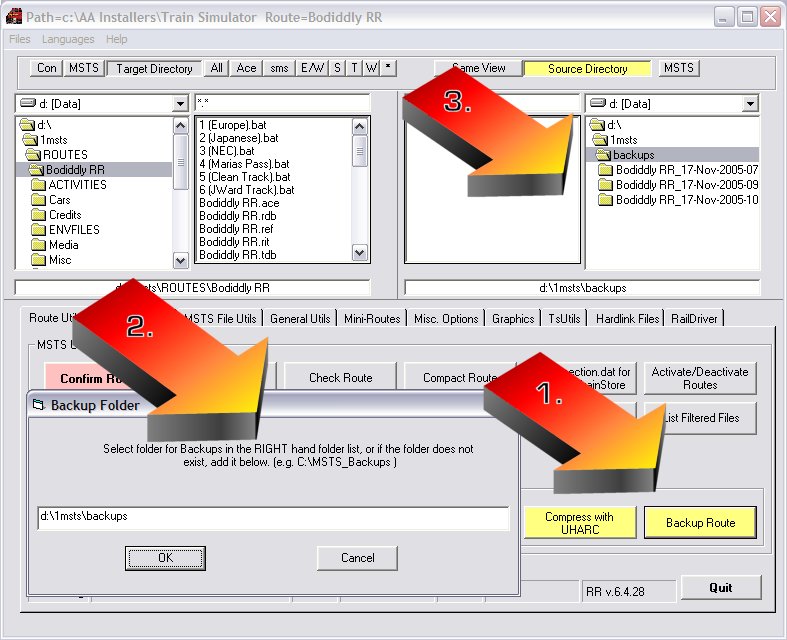The image size is (787, 640).
Task: Click backups folder icon in right tree
Action: click(603, 155)
